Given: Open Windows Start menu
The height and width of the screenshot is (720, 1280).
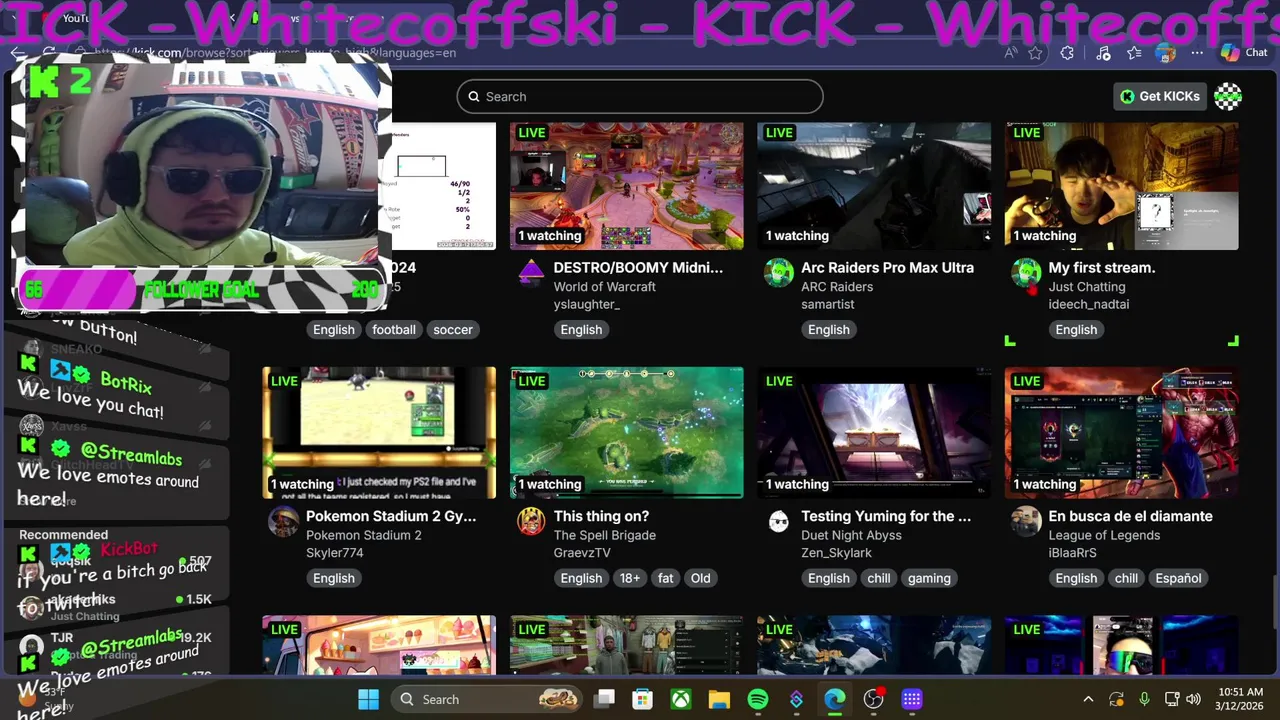Looking at the screenshot, I should coord(368,699).
